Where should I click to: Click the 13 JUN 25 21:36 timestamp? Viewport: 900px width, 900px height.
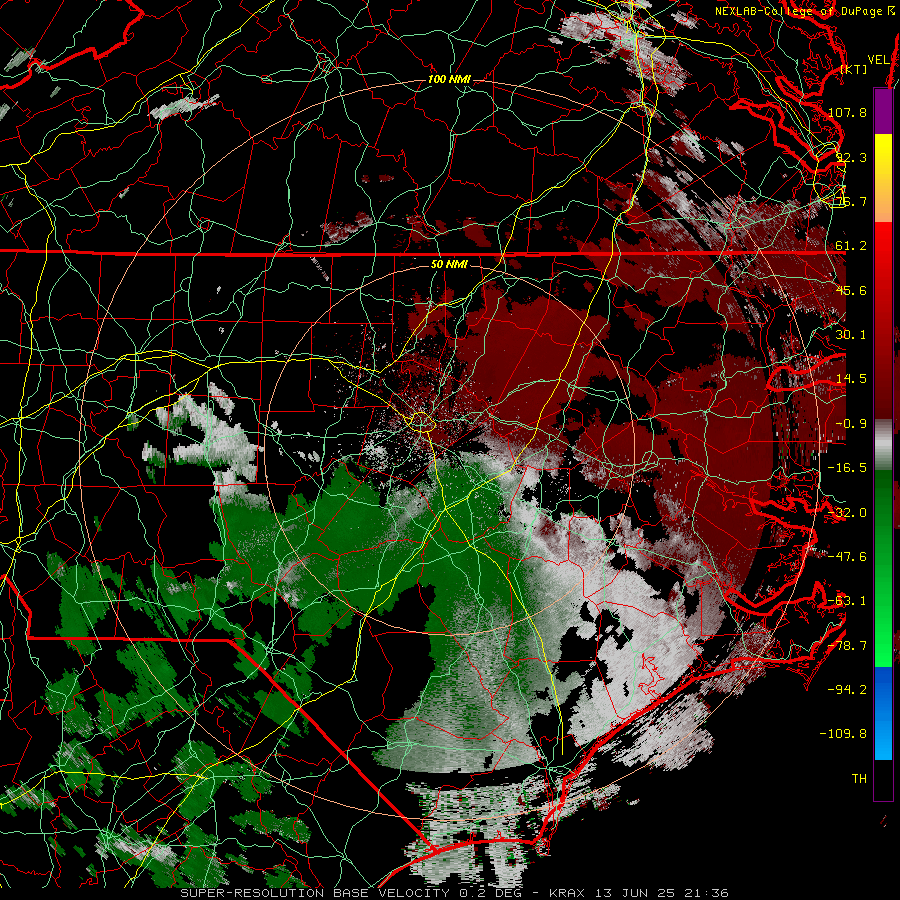[x=664, y=893]
